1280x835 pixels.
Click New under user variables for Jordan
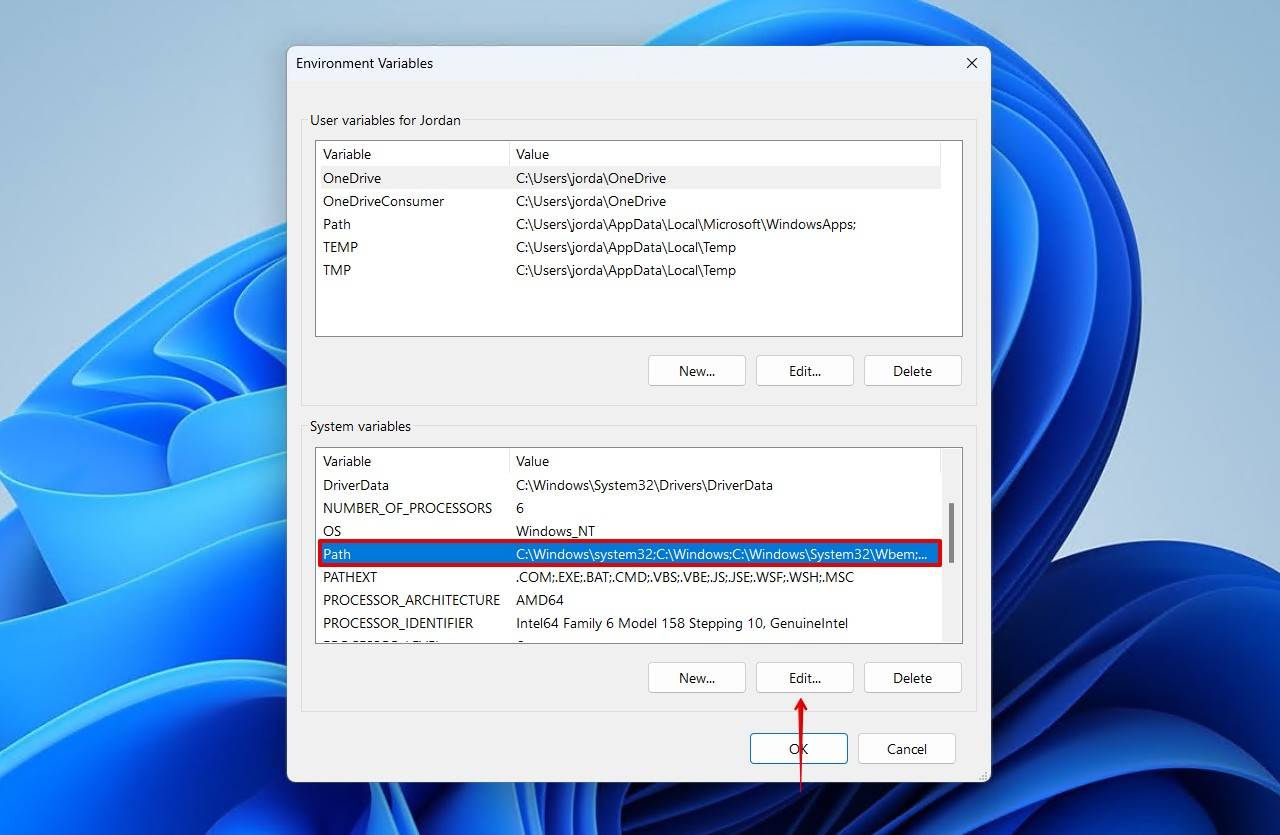pos(697,371)
